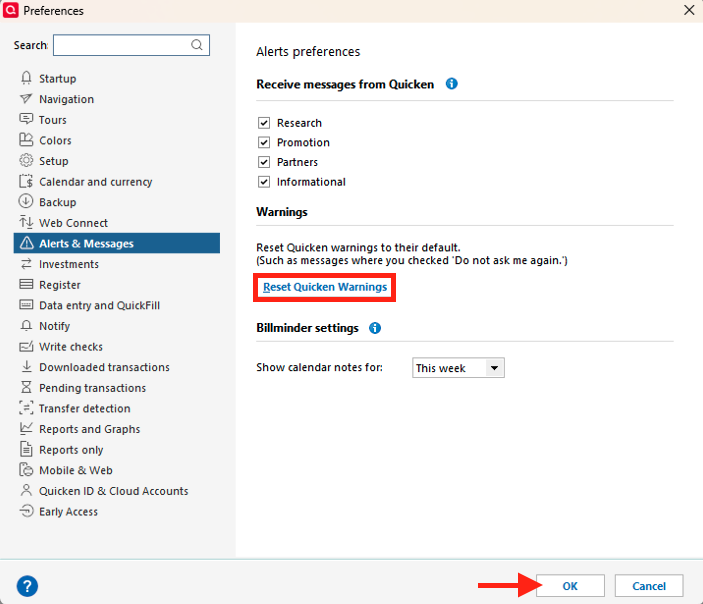Click the Tours speech-bubble icon
The height and width of the screenshot is (604, 703).
26,119
